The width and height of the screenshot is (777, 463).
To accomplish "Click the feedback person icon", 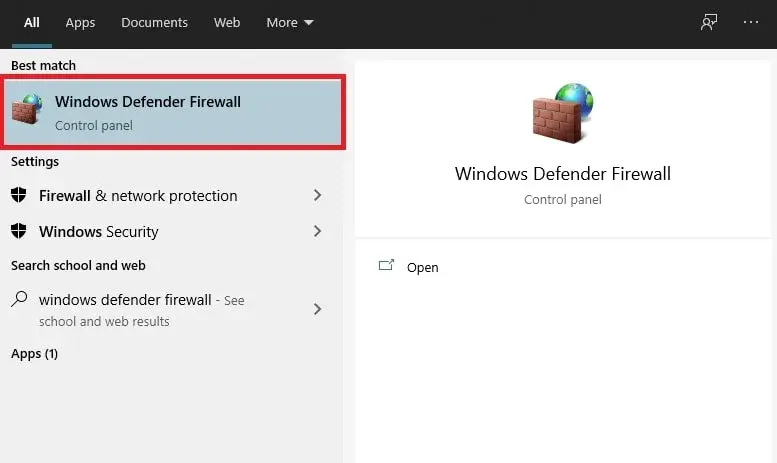I will click(709, 22).
